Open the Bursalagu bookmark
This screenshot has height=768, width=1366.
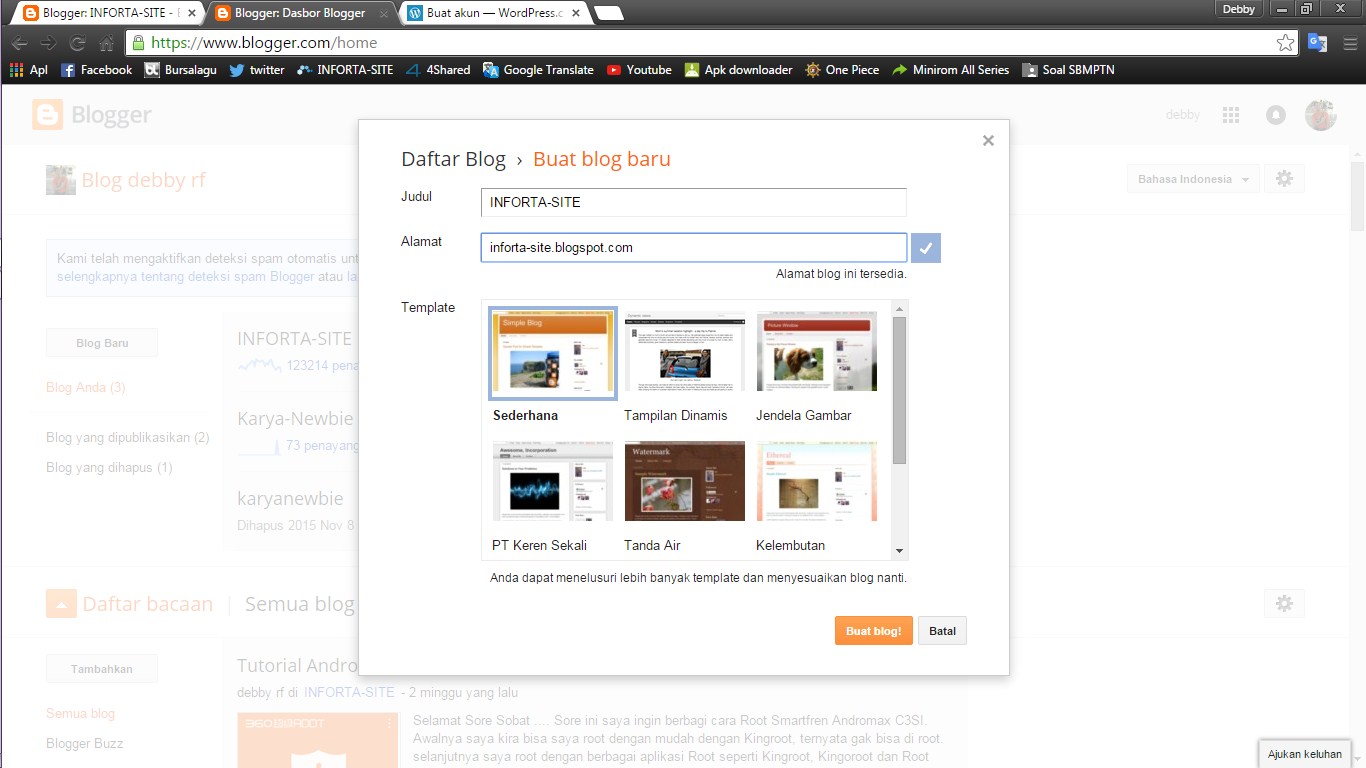click(180, 70)
